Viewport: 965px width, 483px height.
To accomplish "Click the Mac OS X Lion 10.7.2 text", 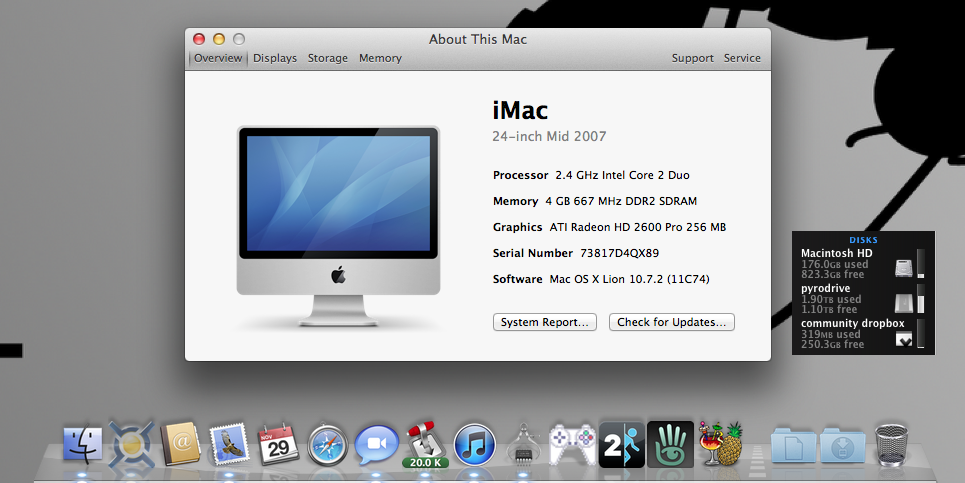I will [x=629, y=279].
